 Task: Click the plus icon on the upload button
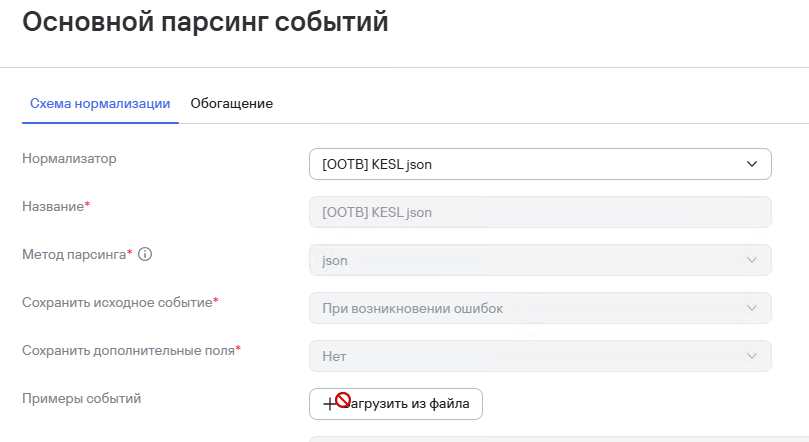point(329,404)
